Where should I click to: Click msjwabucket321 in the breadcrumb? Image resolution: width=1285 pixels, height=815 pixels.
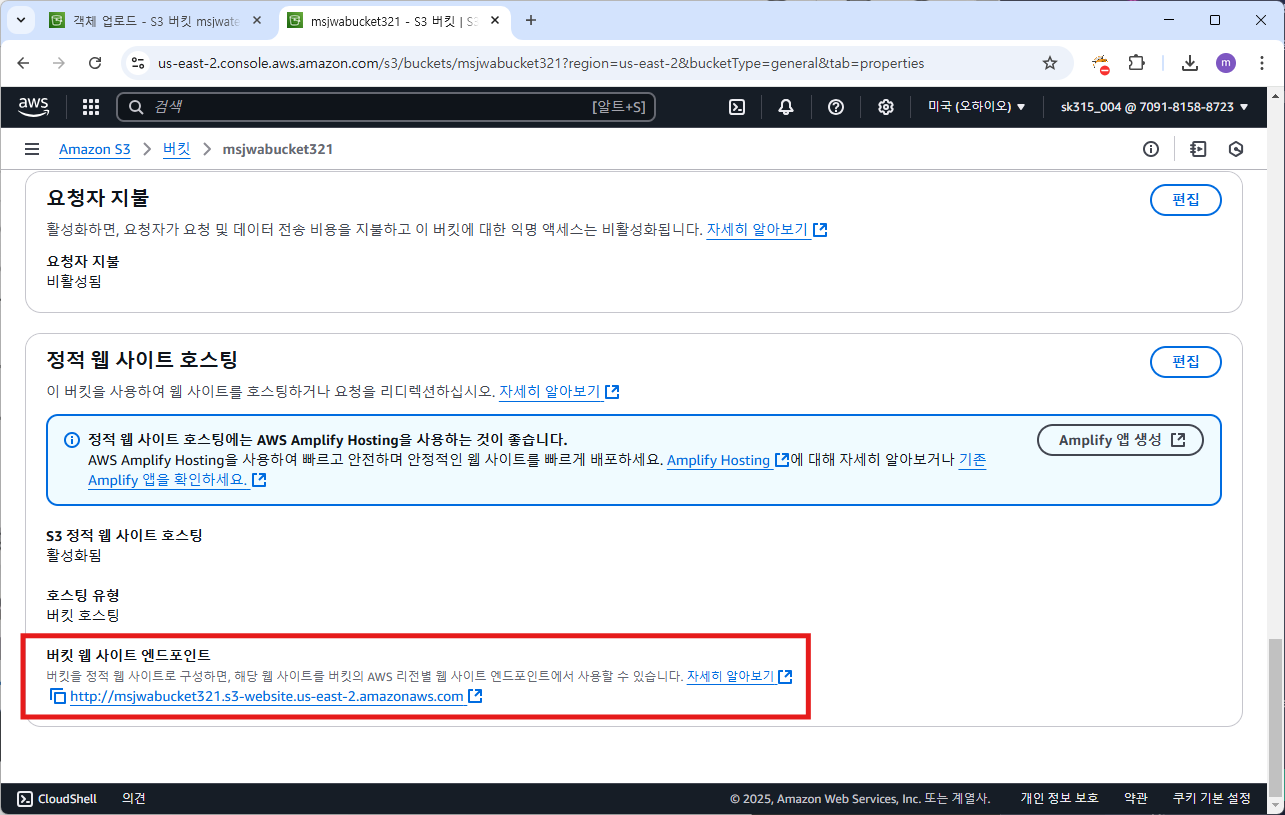(278, 149)
